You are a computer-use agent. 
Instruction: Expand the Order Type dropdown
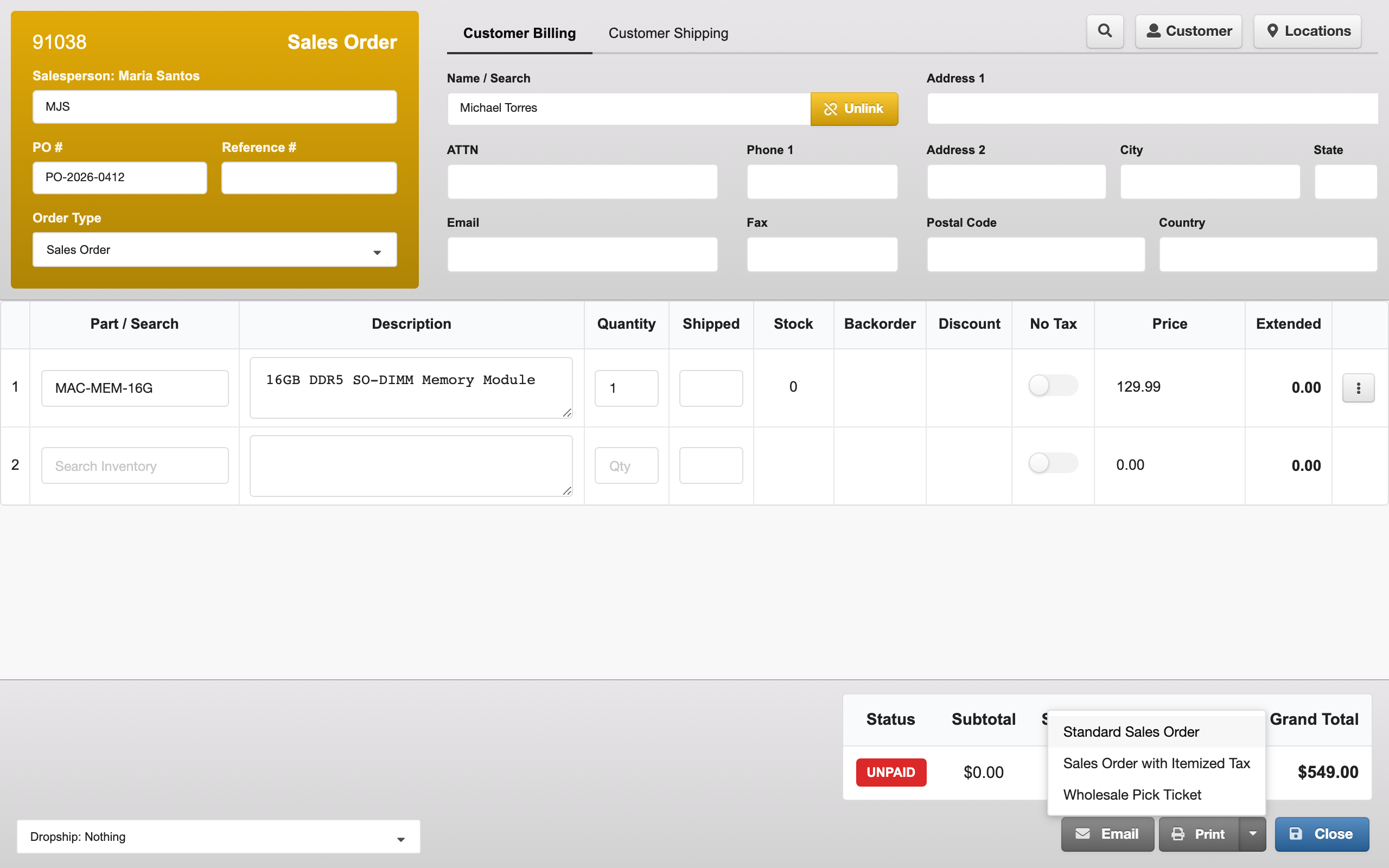pyautogui.click(x=215, y=250)
